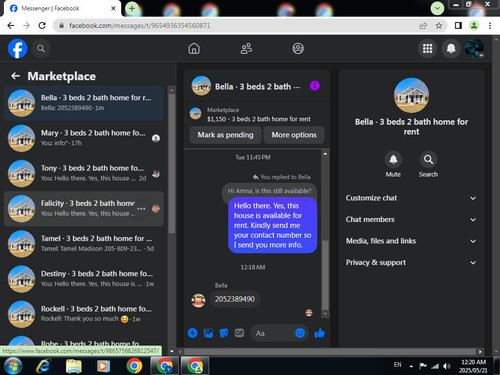Open the emoji picker smiley icon
The image size is (500, 375).
click(x=300, y=333)
